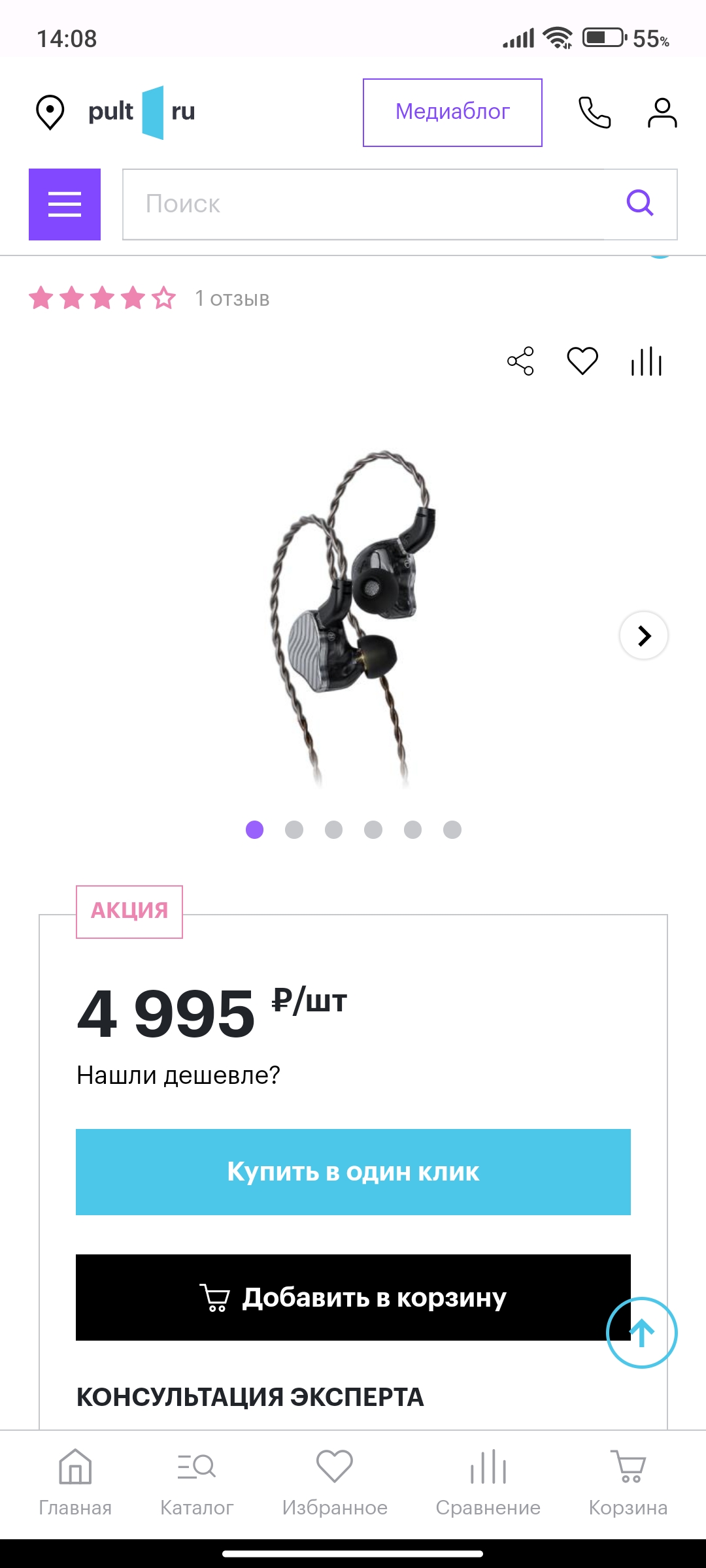Click Купить в один клик button
The width and height of the screenshot is (706, 1568).
pyautogui.click(x=353, y=1172)
